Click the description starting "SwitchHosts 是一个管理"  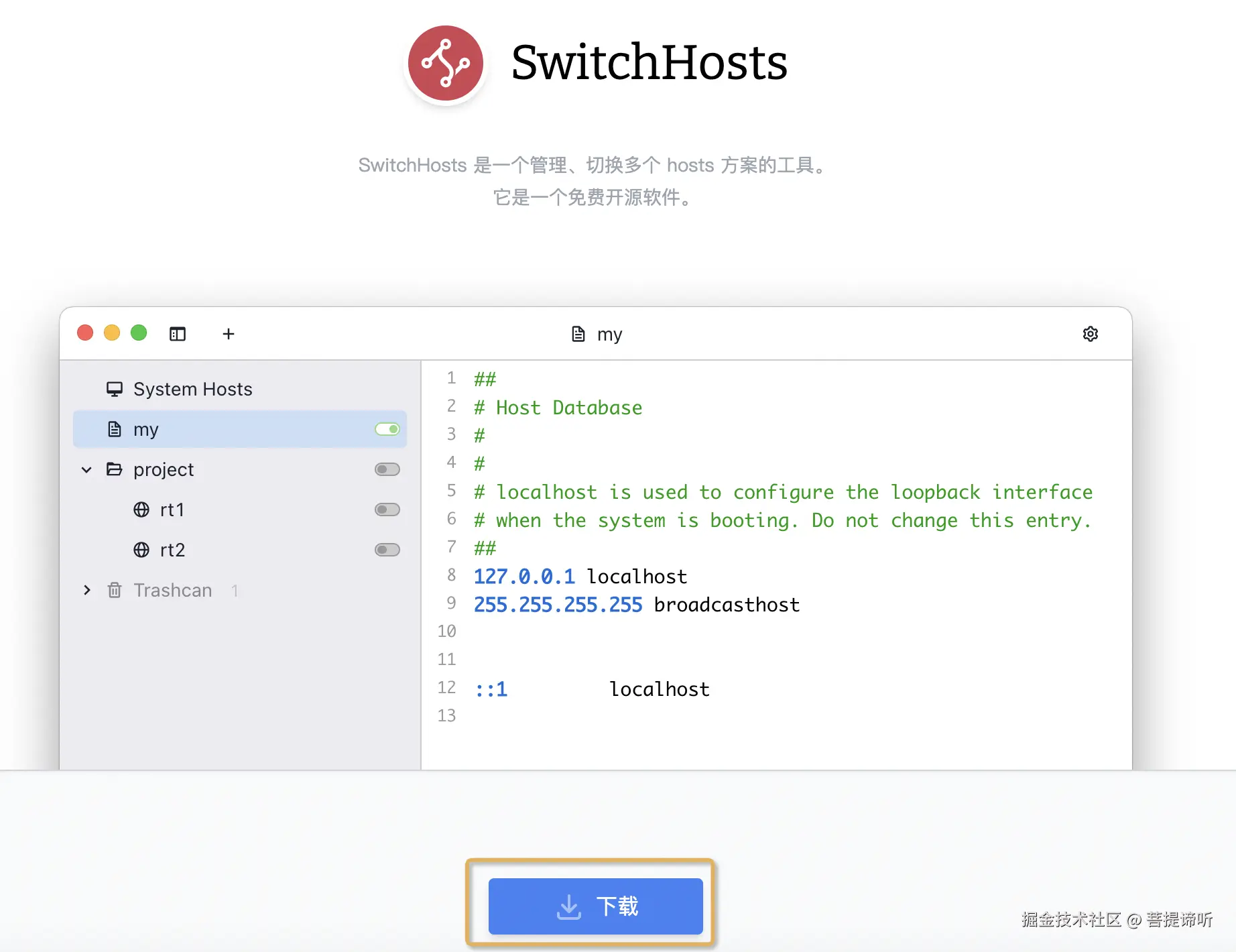(x=593, y=165)
